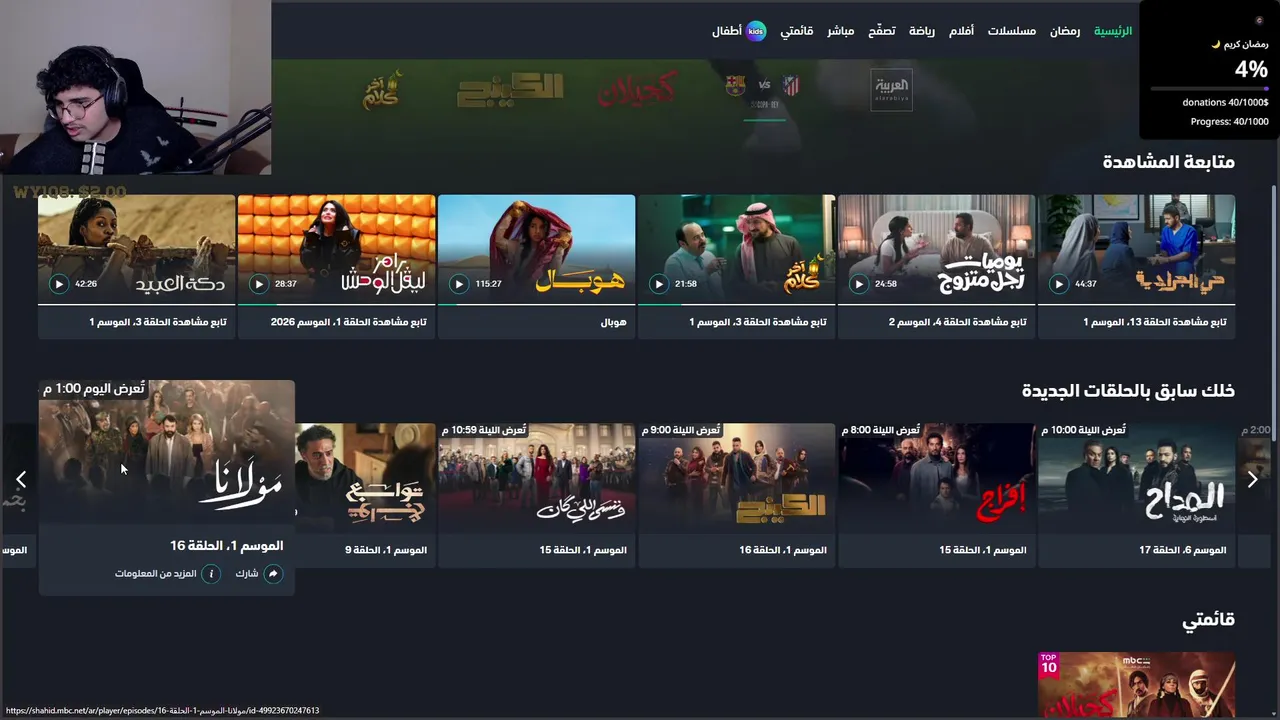Viewport: 1280px width, 720px height.
Task: Open the الكينج episode 16 thumbnail
Action: pos(737,479)
